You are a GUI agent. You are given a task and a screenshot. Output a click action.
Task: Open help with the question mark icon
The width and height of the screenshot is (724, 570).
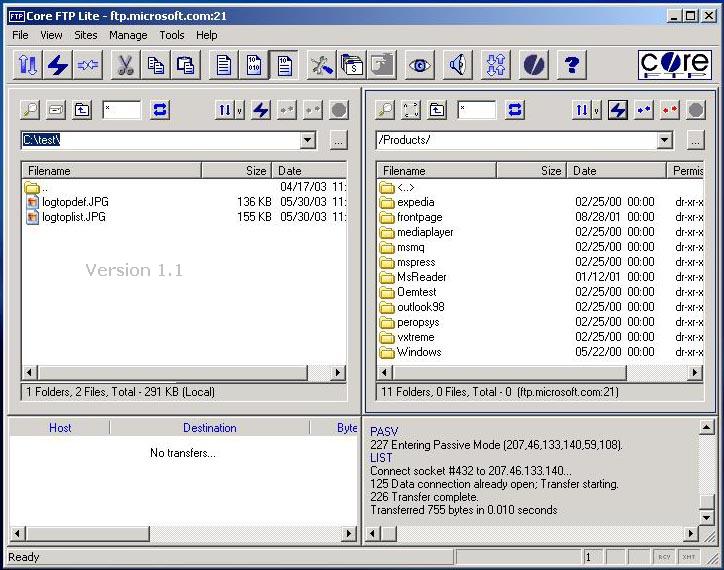[x=572, y=65]
